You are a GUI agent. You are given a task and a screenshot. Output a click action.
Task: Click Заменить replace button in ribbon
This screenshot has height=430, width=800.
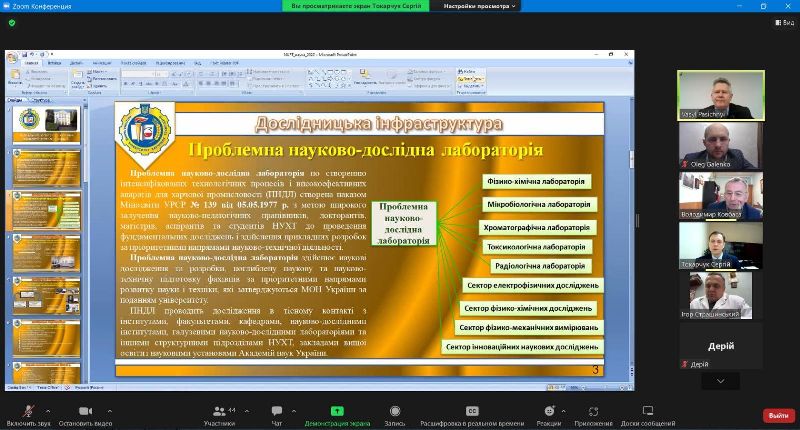click(x=470, y=79)
